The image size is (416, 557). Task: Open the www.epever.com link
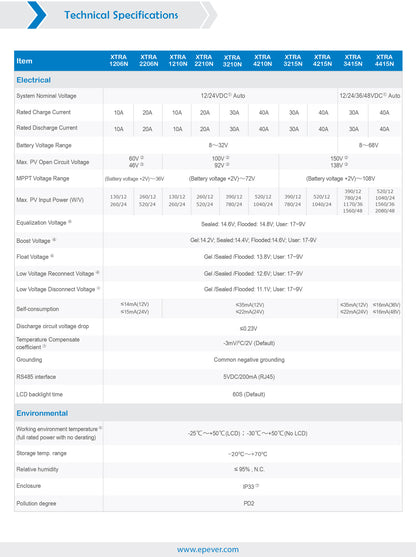[208, 550]
